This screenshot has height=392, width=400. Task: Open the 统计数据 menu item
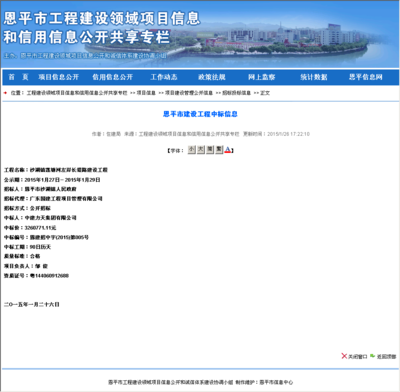314,77
